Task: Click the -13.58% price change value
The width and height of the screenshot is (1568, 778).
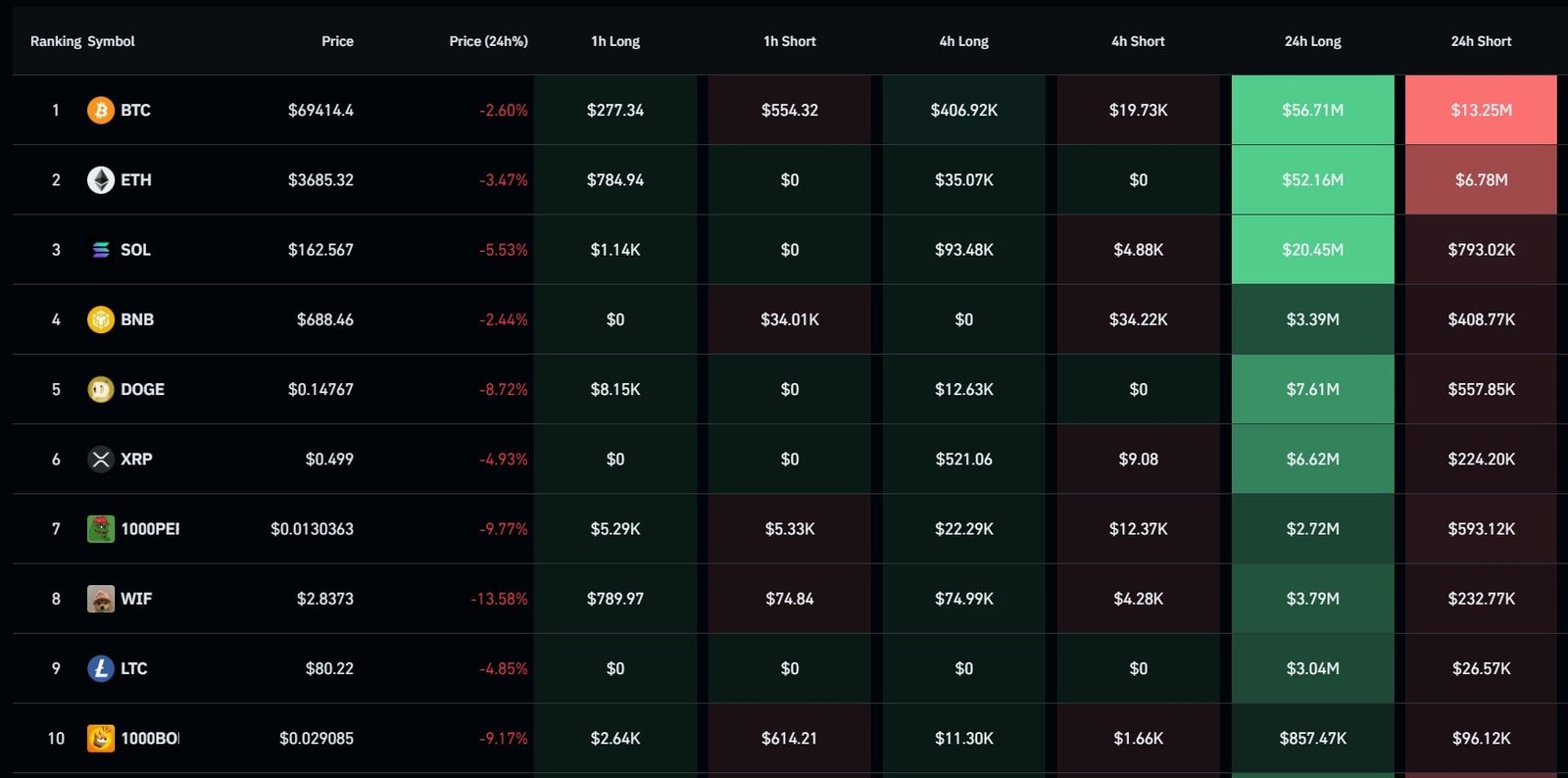Action: pos(499,599)
